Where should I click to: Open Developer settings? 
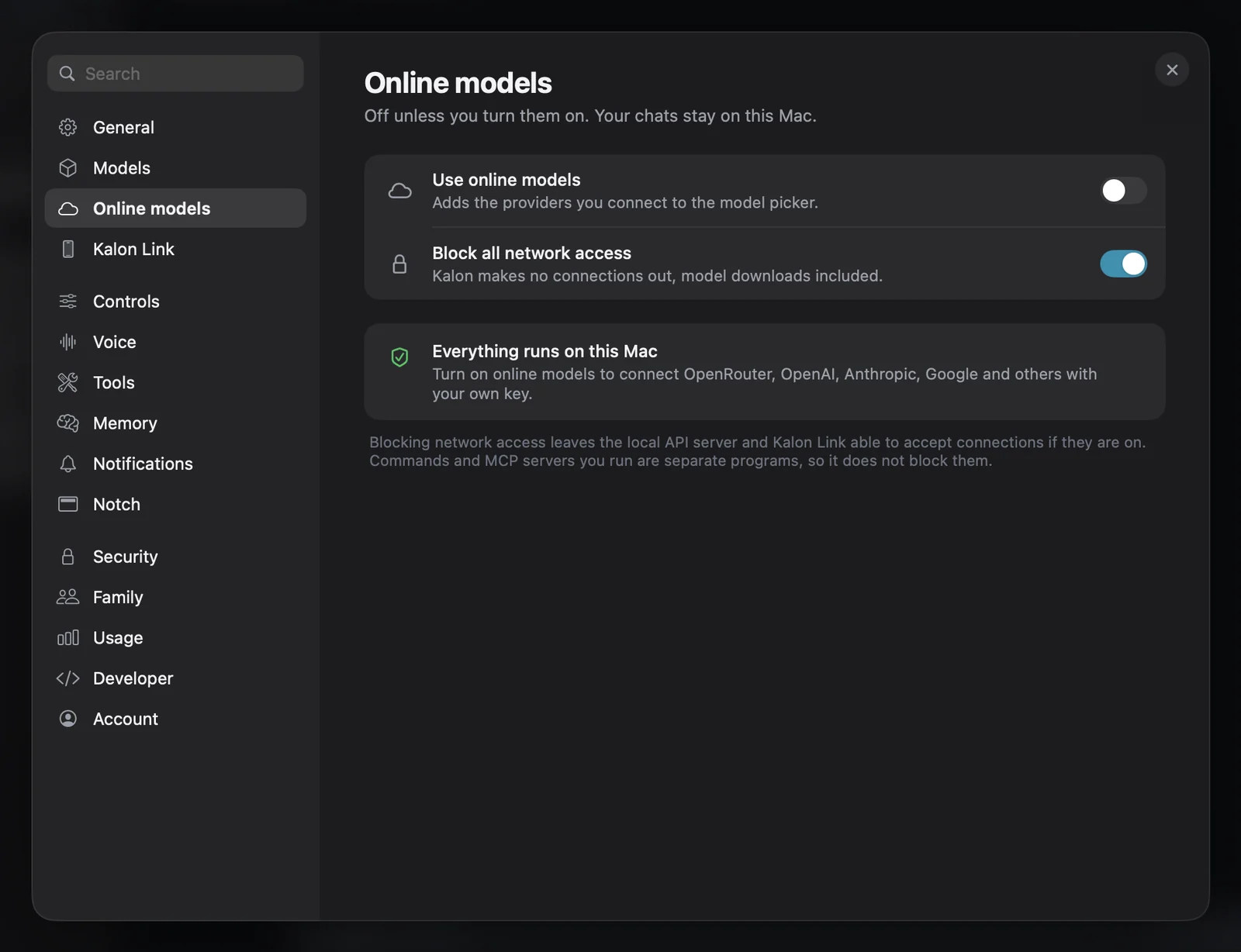click(x=175, y=678)
